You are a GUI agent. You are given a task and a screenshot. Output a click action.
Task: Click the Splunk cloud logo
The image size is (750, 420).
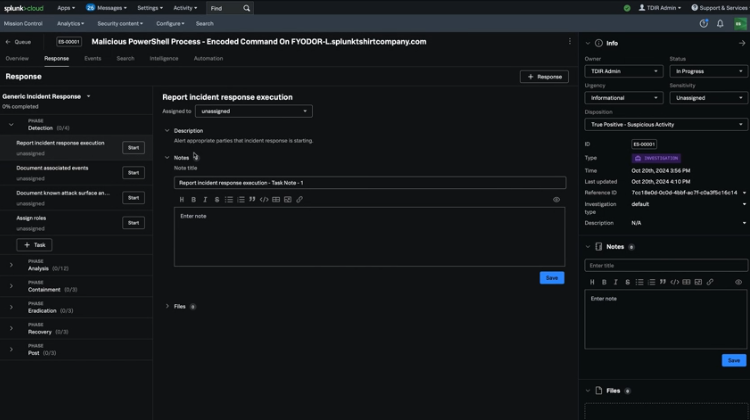point(23,8)
